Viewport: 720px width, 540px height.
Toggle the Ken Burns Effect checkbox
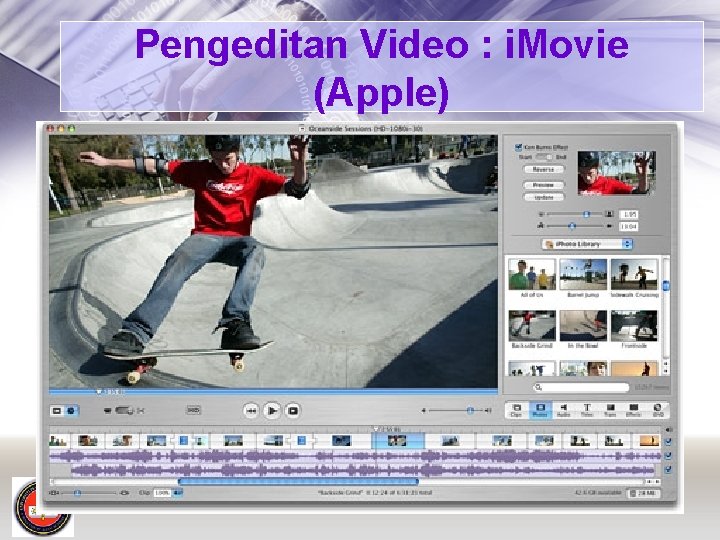point(518,147)
